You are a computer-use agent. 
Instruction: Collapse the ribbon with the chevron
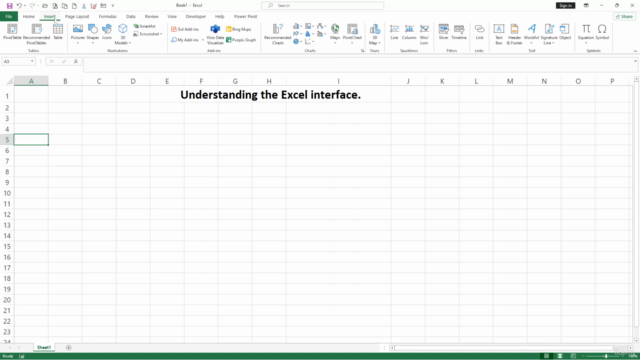pyautogui.click(x=635, y=51)
